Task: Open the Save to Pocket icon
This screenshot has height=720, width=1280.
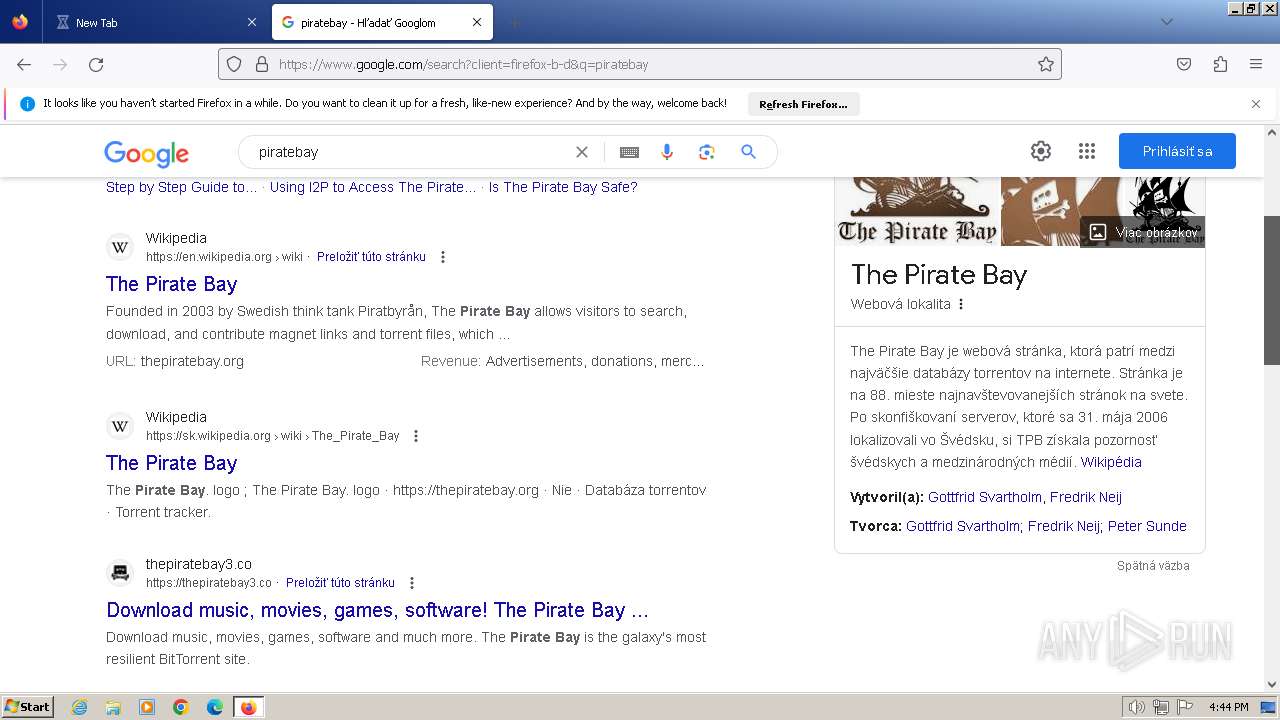Action: click(x=1184, y=64)
